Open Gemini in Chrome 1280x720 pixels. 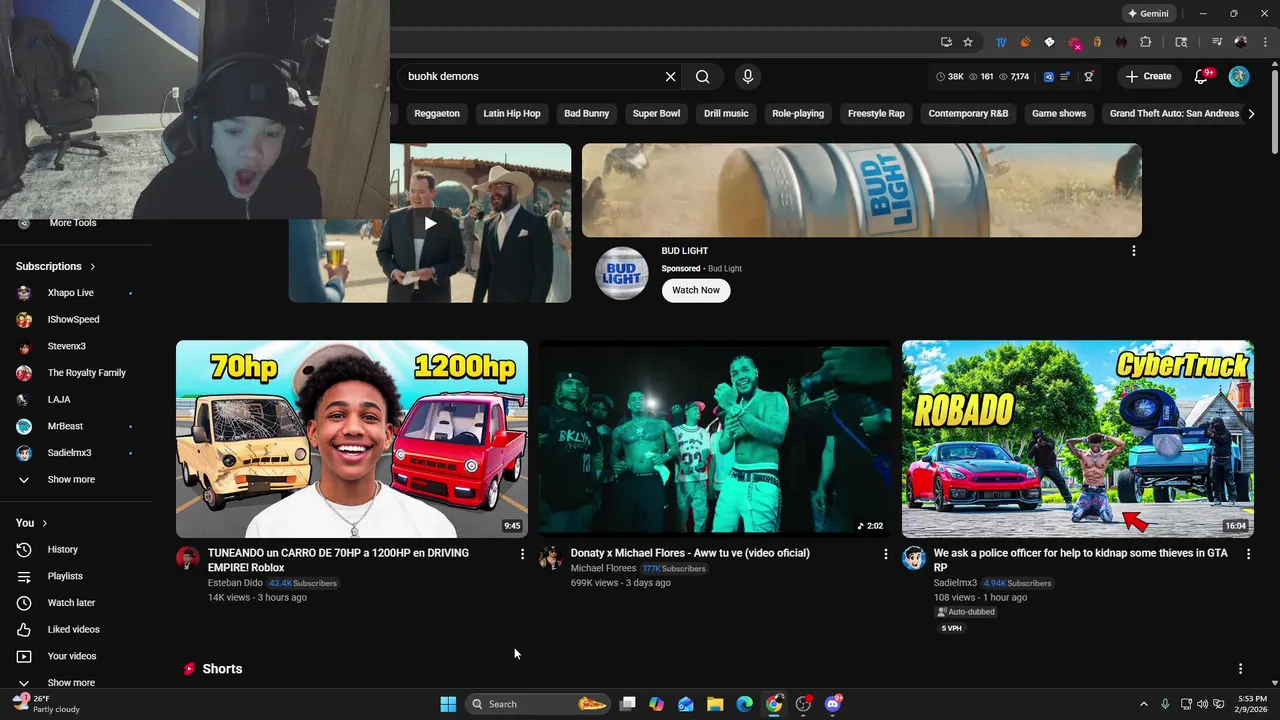[1148, 14]
